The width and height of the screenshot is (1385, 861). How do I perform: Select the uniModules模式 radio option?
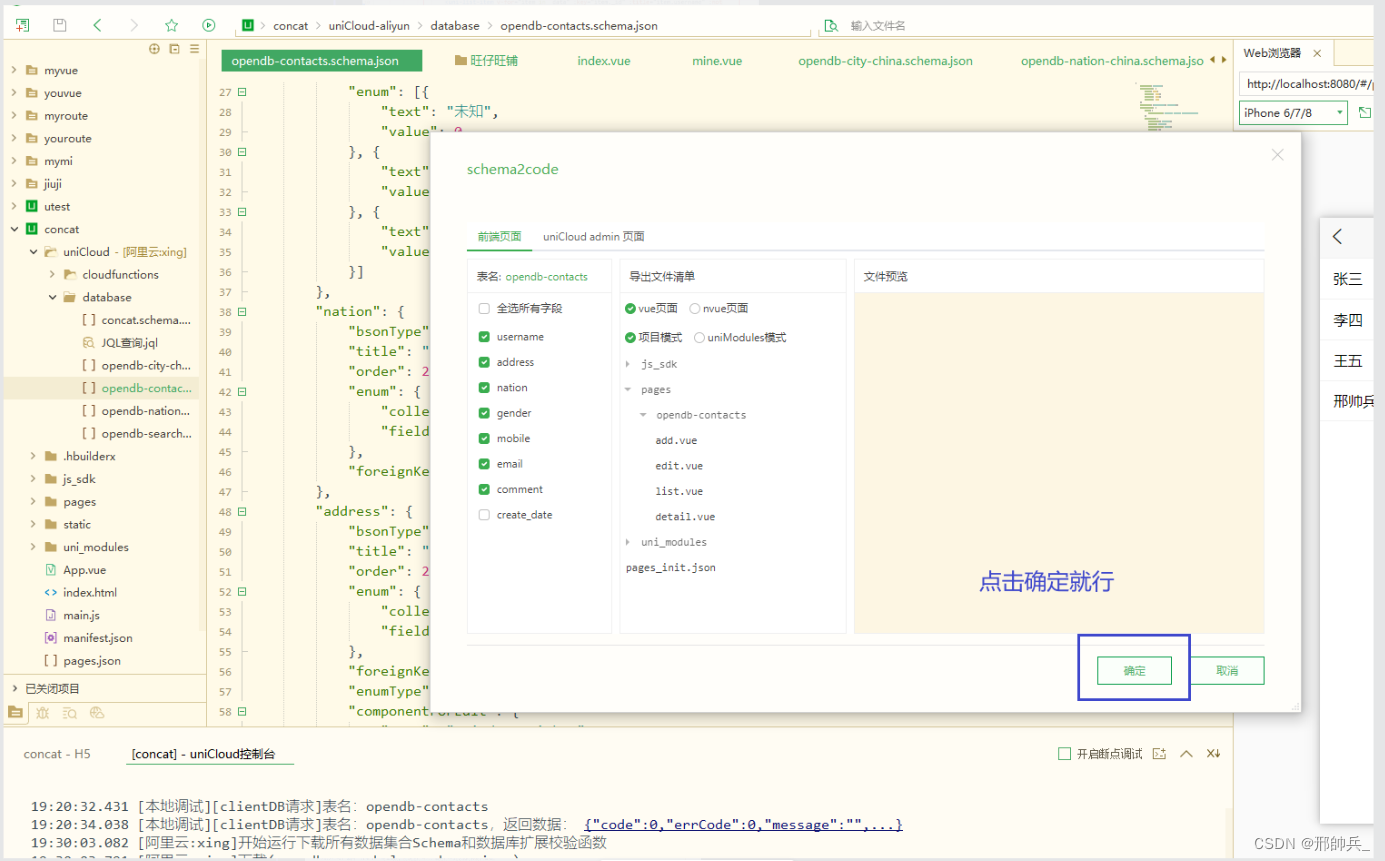(x=699, y=338)
